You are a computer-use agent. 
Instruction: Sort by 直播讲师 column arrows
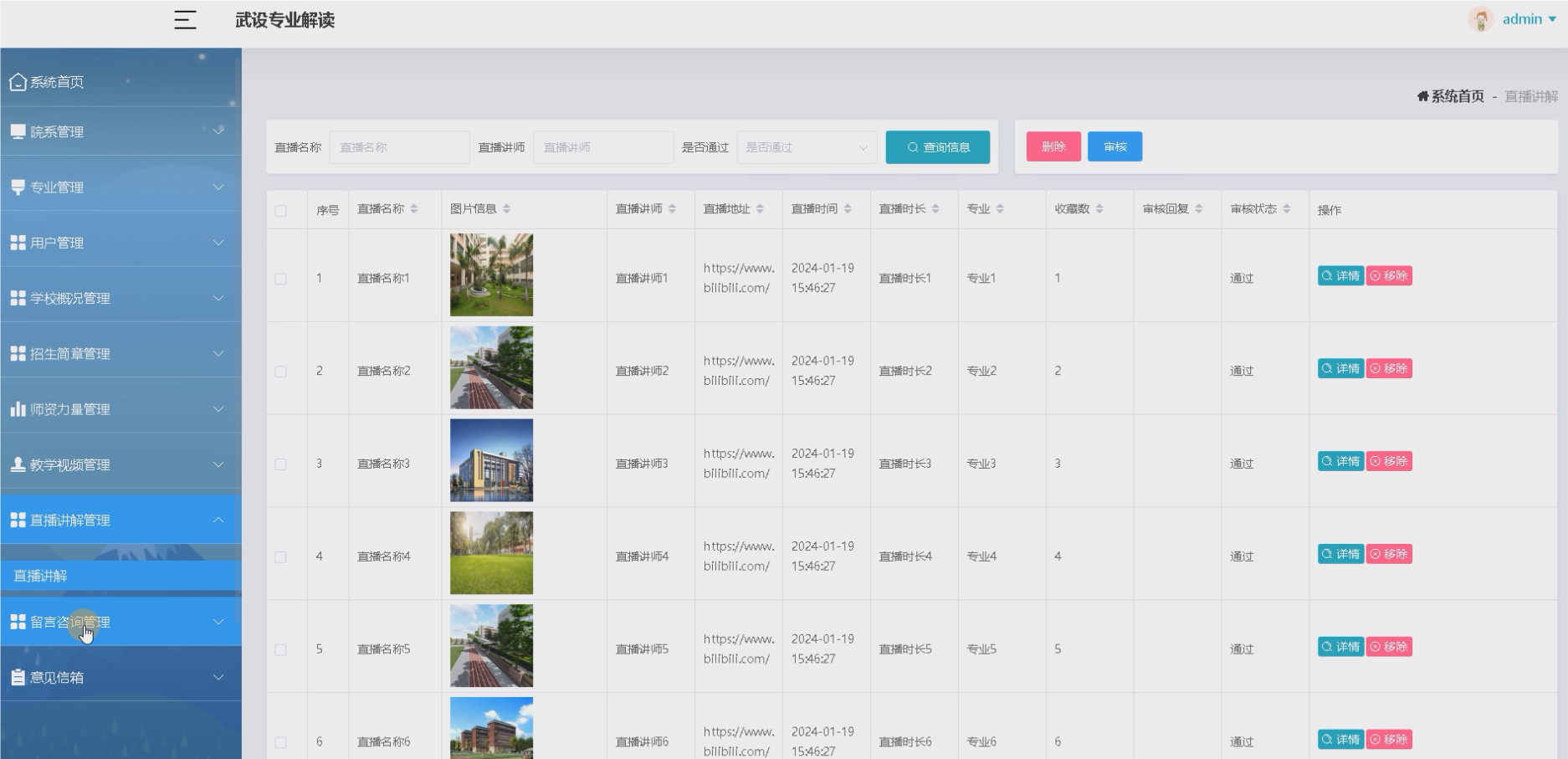click(672, 209)
